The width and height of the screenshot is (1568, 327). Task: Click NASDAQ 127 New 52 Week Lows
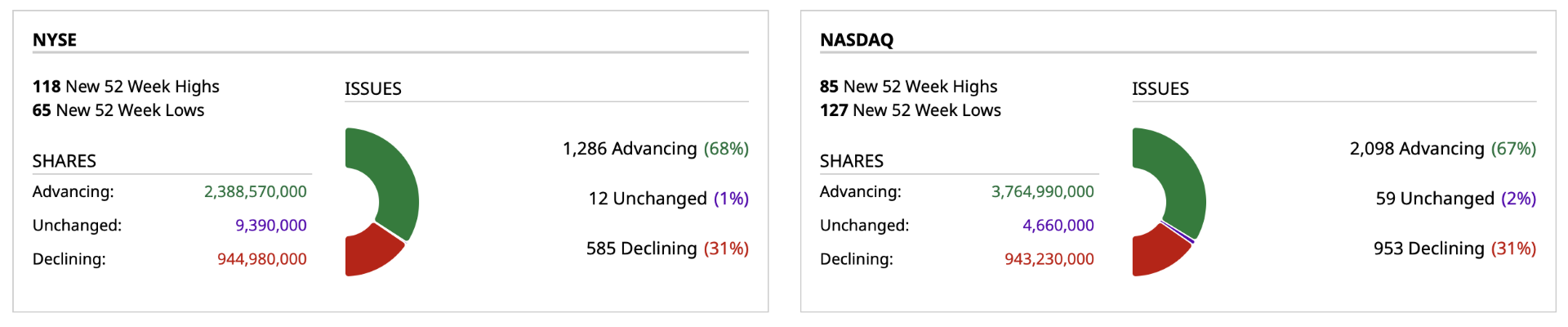click(910, 110)
